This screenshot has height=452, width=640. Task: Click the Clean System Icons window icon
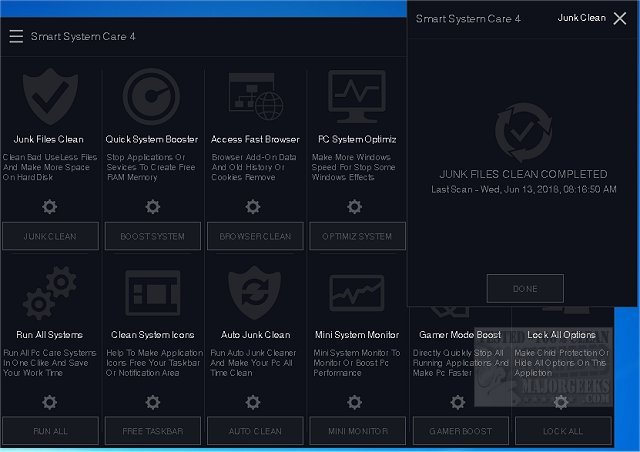click(153, 293)
